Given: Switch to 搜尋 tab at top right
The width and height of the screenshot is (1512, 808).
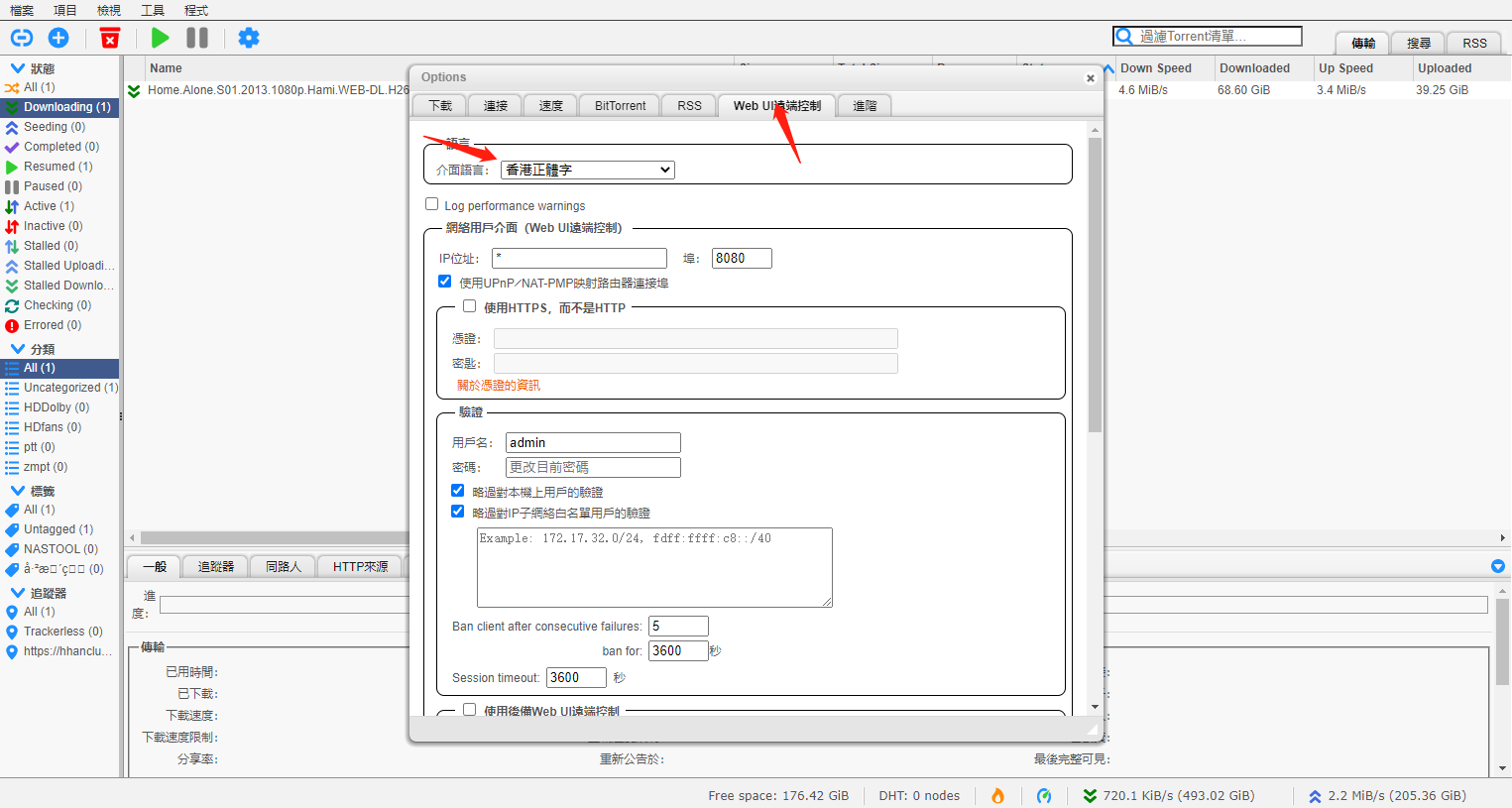Looking at the screenshot, I should (1419, 43).
